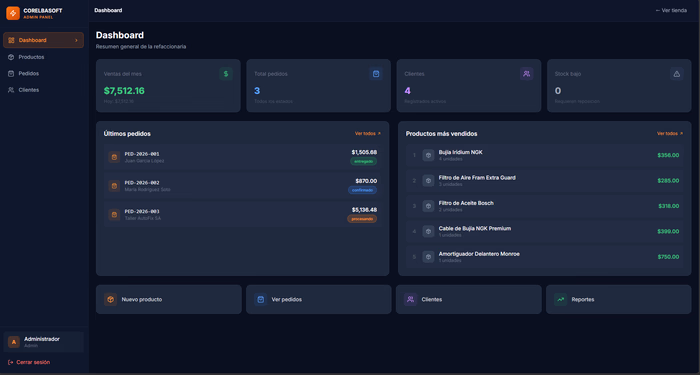
Task: Click the box icon beside Bujía Iridium NGK
Action: [x=429, y=155]
